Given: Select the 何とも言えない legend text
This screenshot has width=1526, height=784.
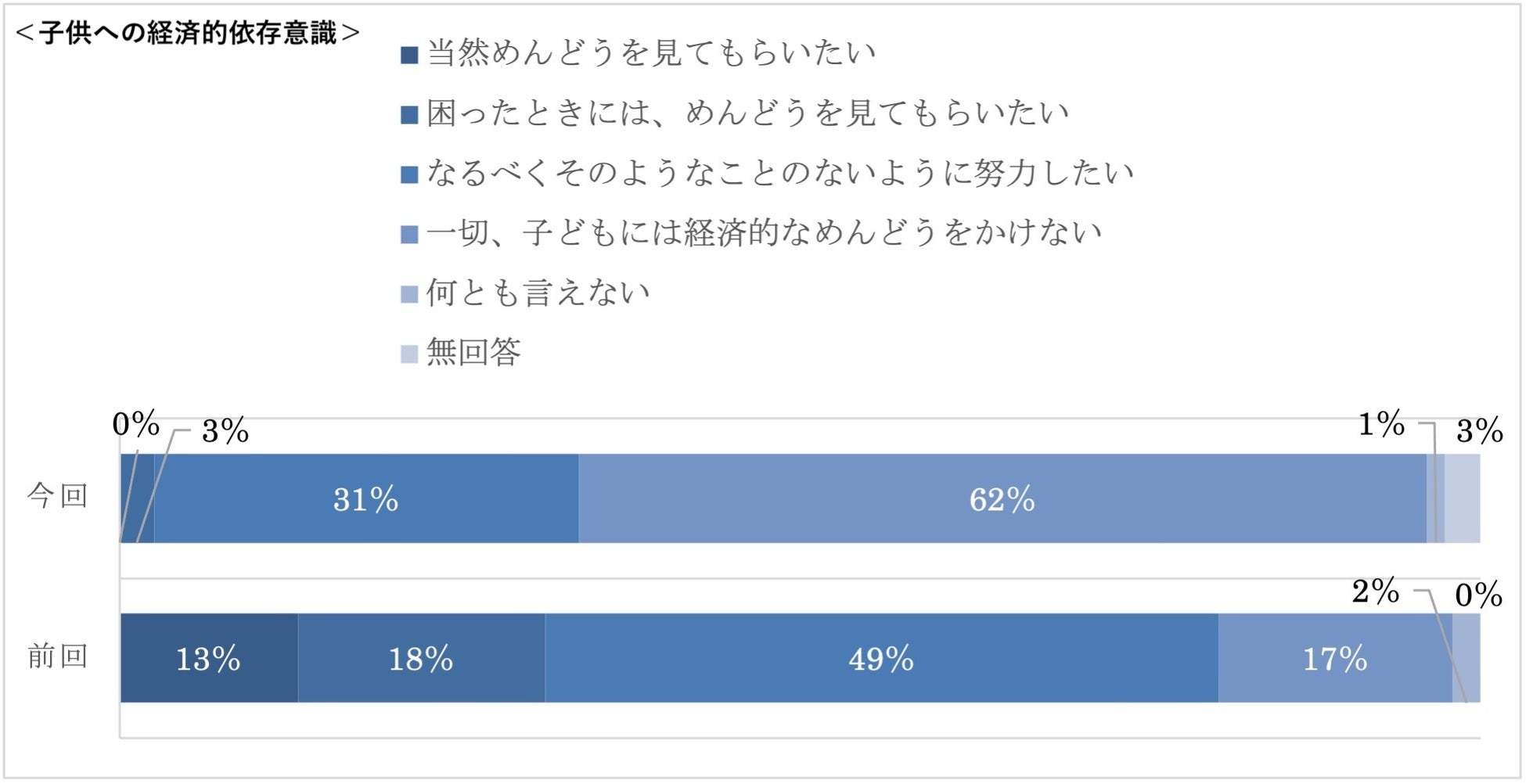Looking at the screenshot, I should tap(538, 293).
